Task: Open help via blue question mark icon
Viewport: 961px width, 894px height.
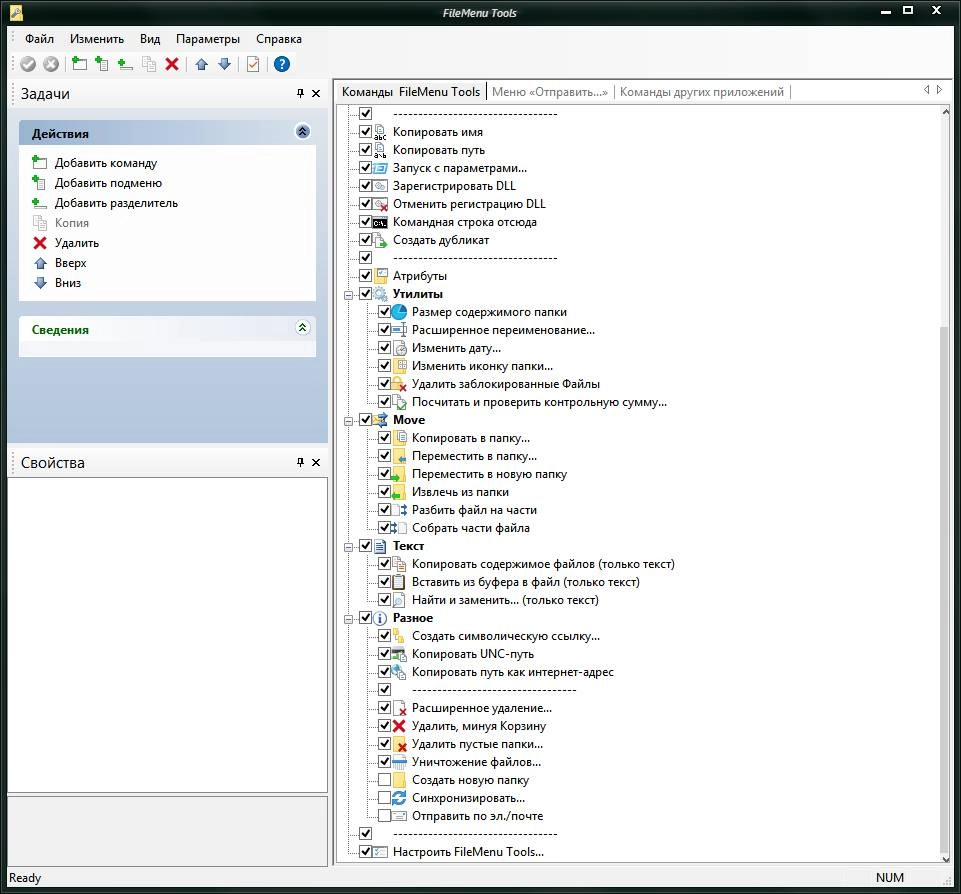Action: pyautogui.click(x=282, y=64)
